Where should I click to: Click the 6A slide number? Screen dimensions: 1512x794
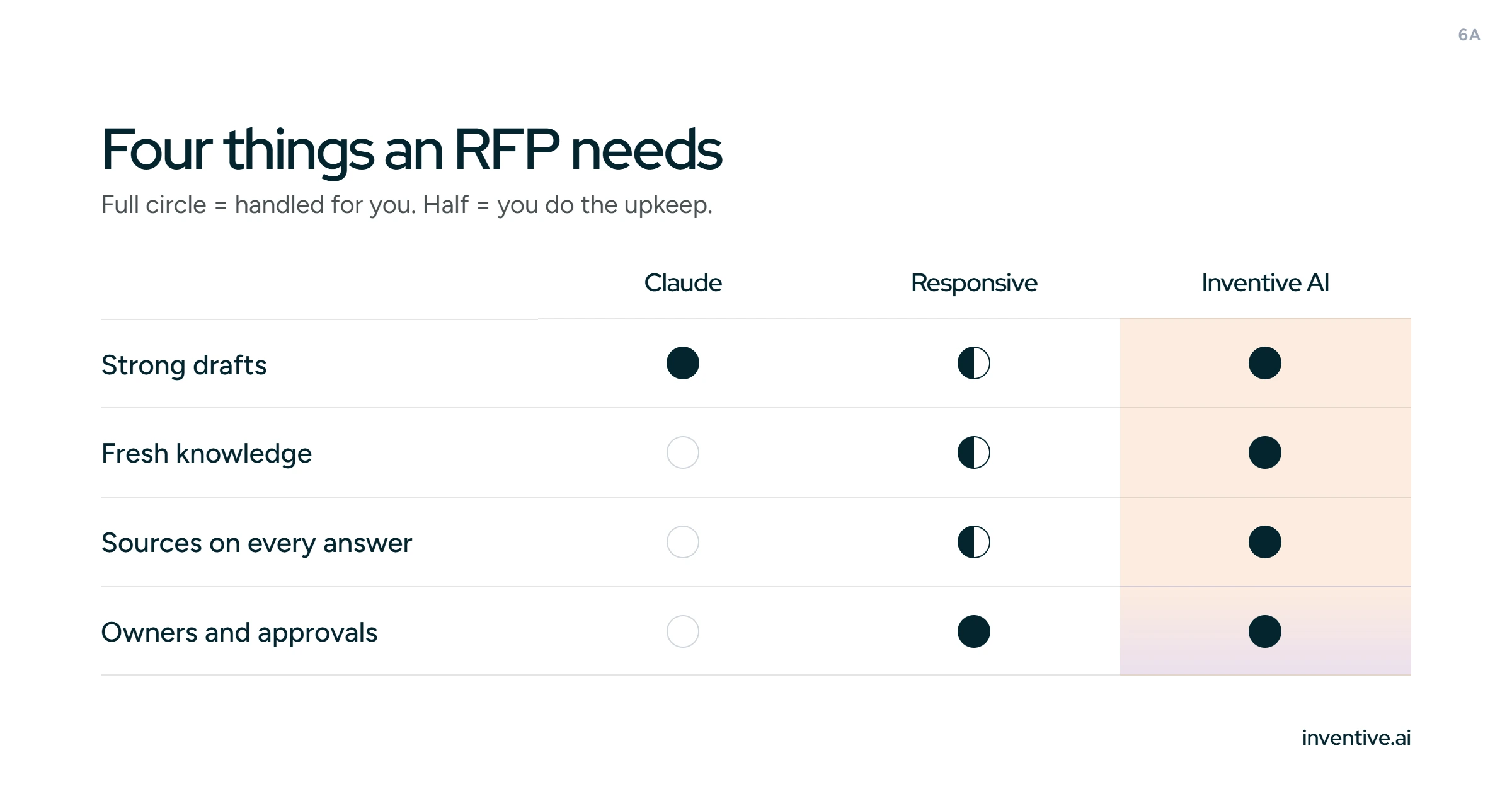[x=1469, y=35]
